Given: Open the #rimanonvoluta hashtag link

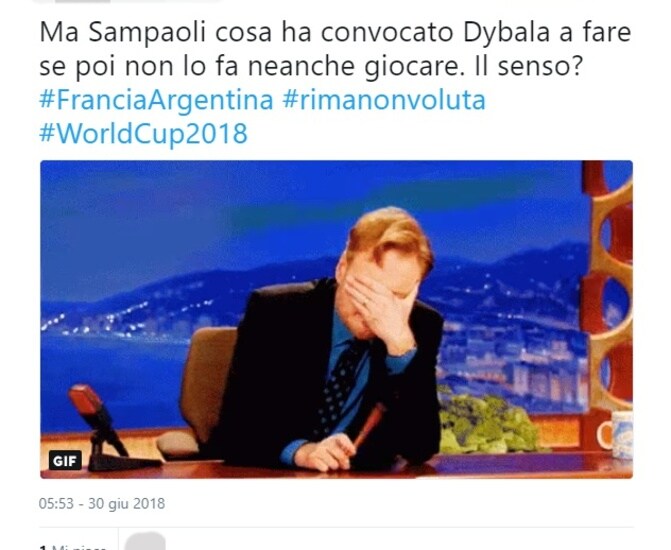Looking at the screenshot, I should click(x=384, y=100).
